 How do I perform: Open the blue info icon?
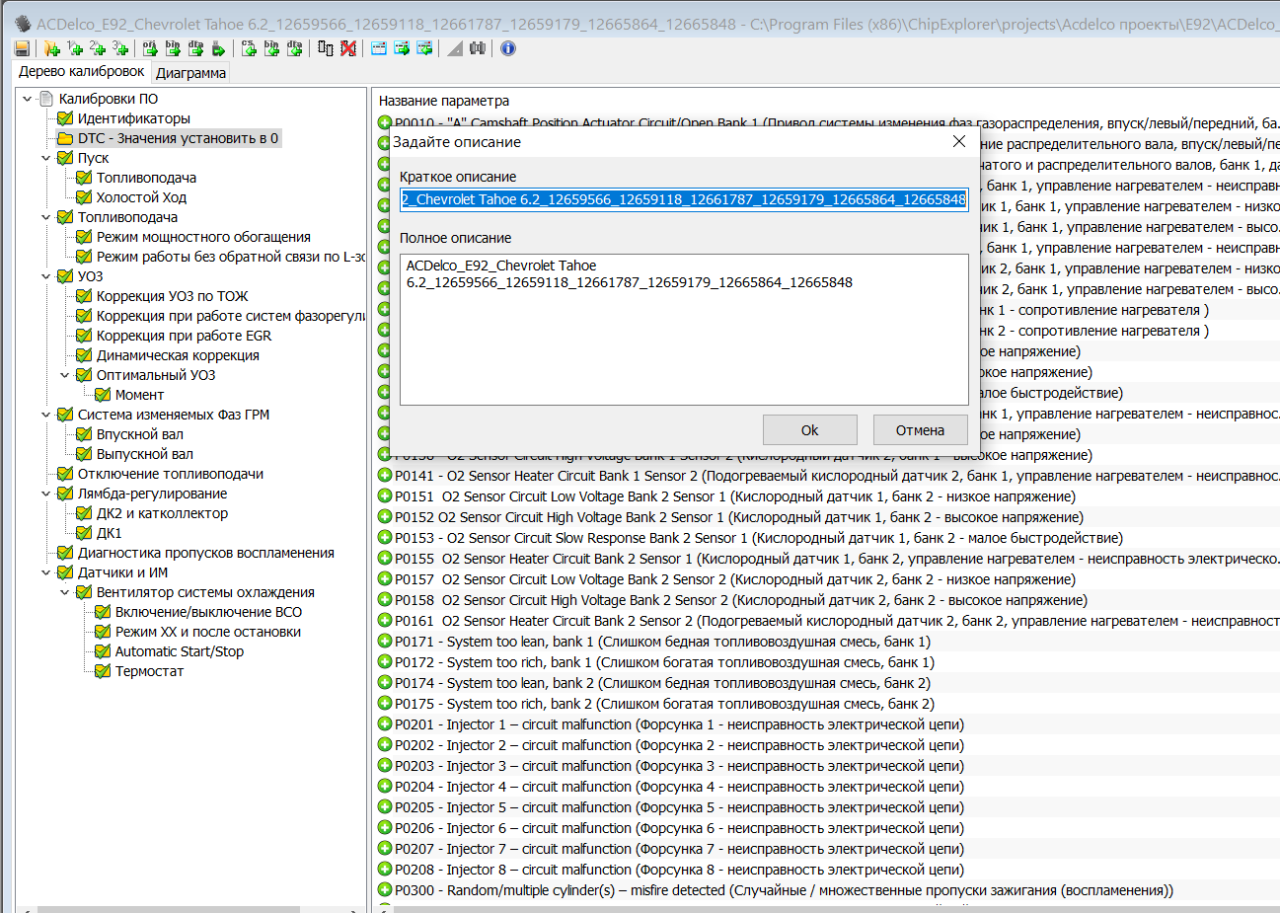(x=508, y=48)
